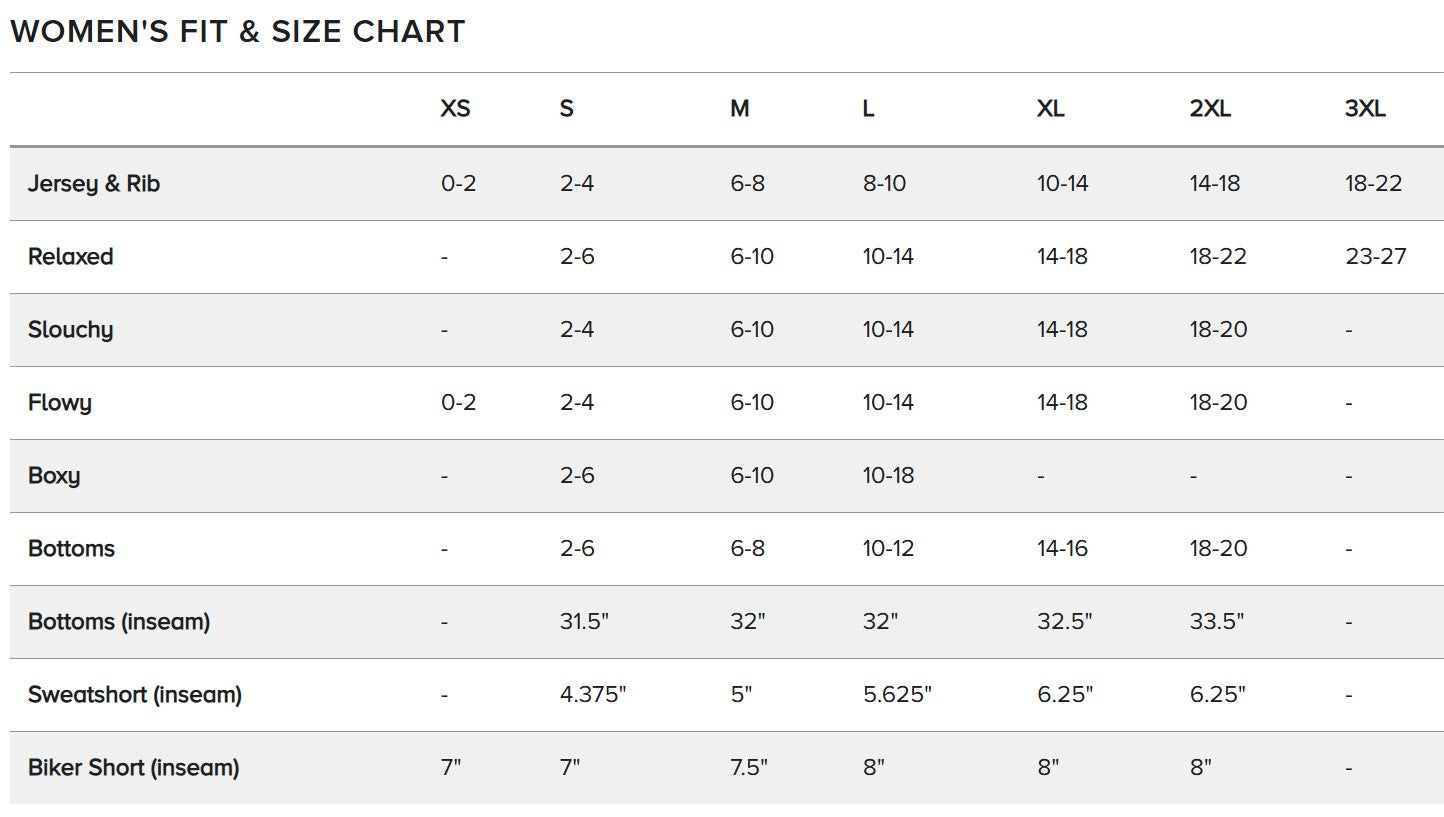
Task: Select the 3XL column header
Action: (x=1365, y=109)
